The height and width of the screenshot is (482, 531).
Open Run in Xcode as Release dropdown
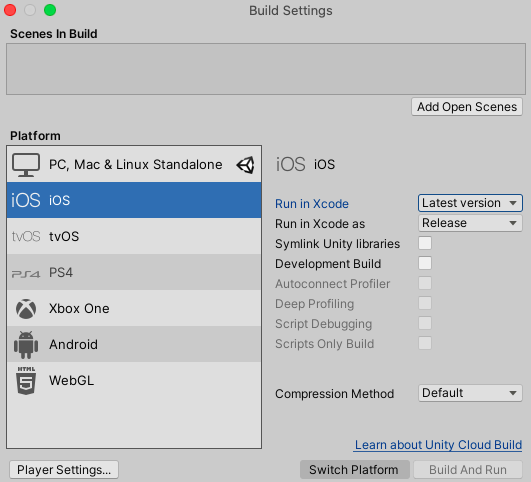pyautogui.click(x=470, y=223)
